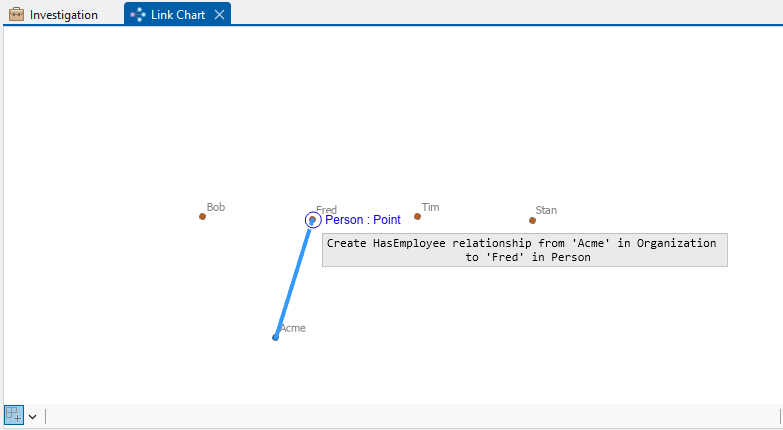Select the Stan person node
Image resolution: width=783 pixels, height=430 pixels.
click(532, 220)
